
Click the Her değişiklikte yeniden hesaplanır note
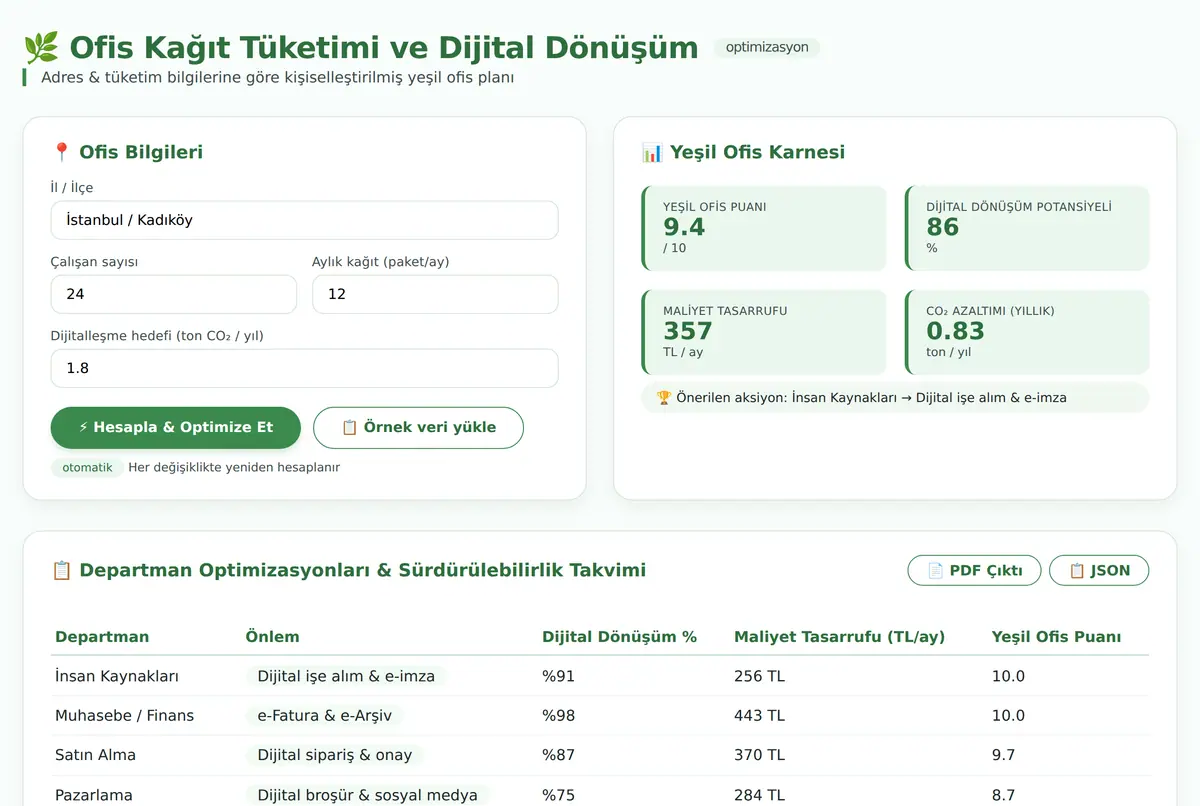point(234,467)
